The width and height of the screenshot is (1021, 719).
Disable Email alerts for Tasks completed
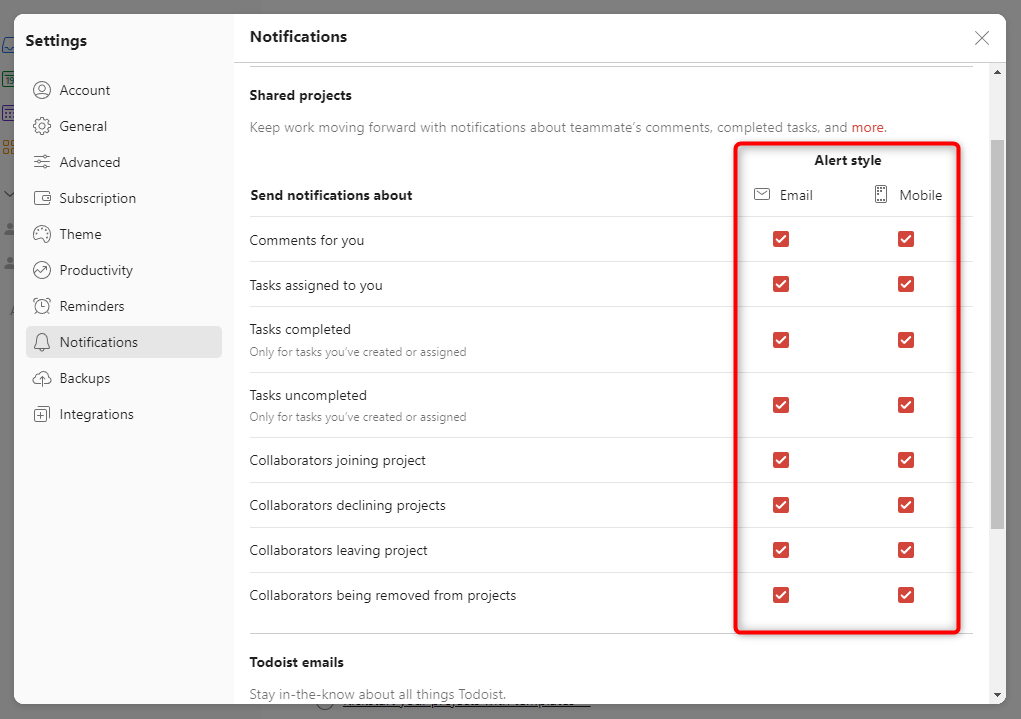[x=781, y=340]
